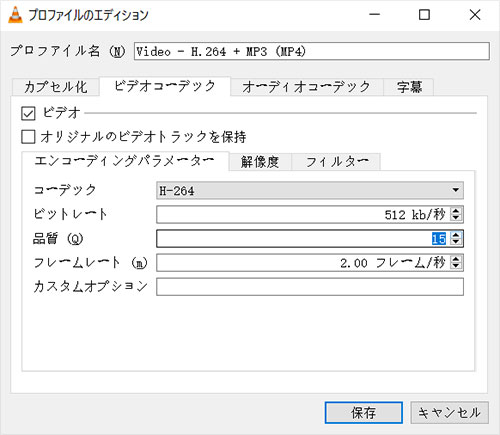
Task: Click the キャンセル button
Action: pyautogui.click(x=449, y=413)
